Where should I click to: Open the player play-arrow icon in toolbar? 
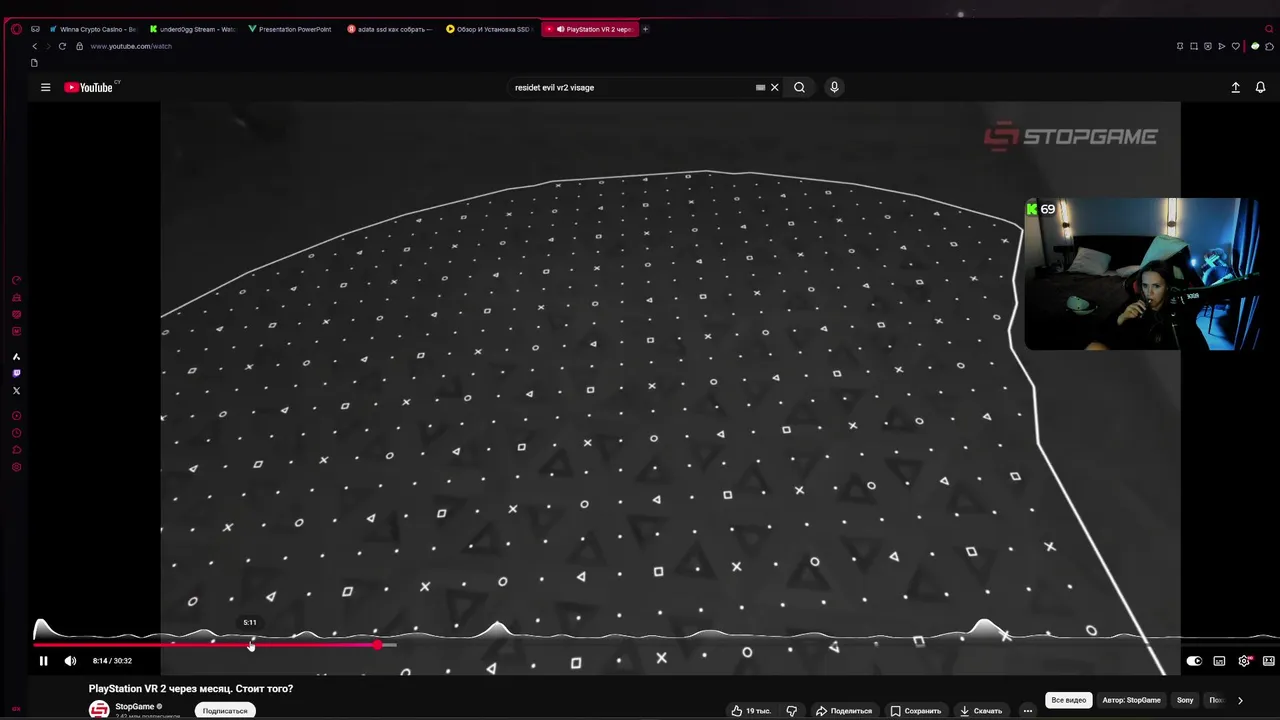pyautogui.click(x=1221, y=46)
